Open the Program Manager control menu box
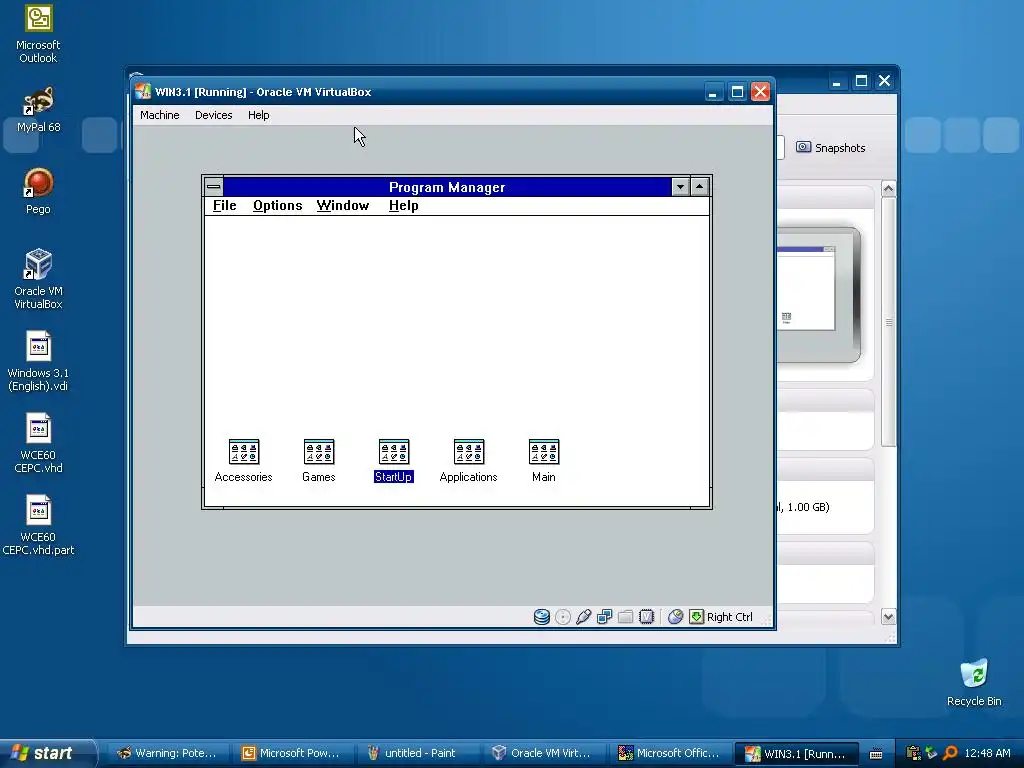The width and height of the screenshot is (1024, 768). tap(214, 187)
